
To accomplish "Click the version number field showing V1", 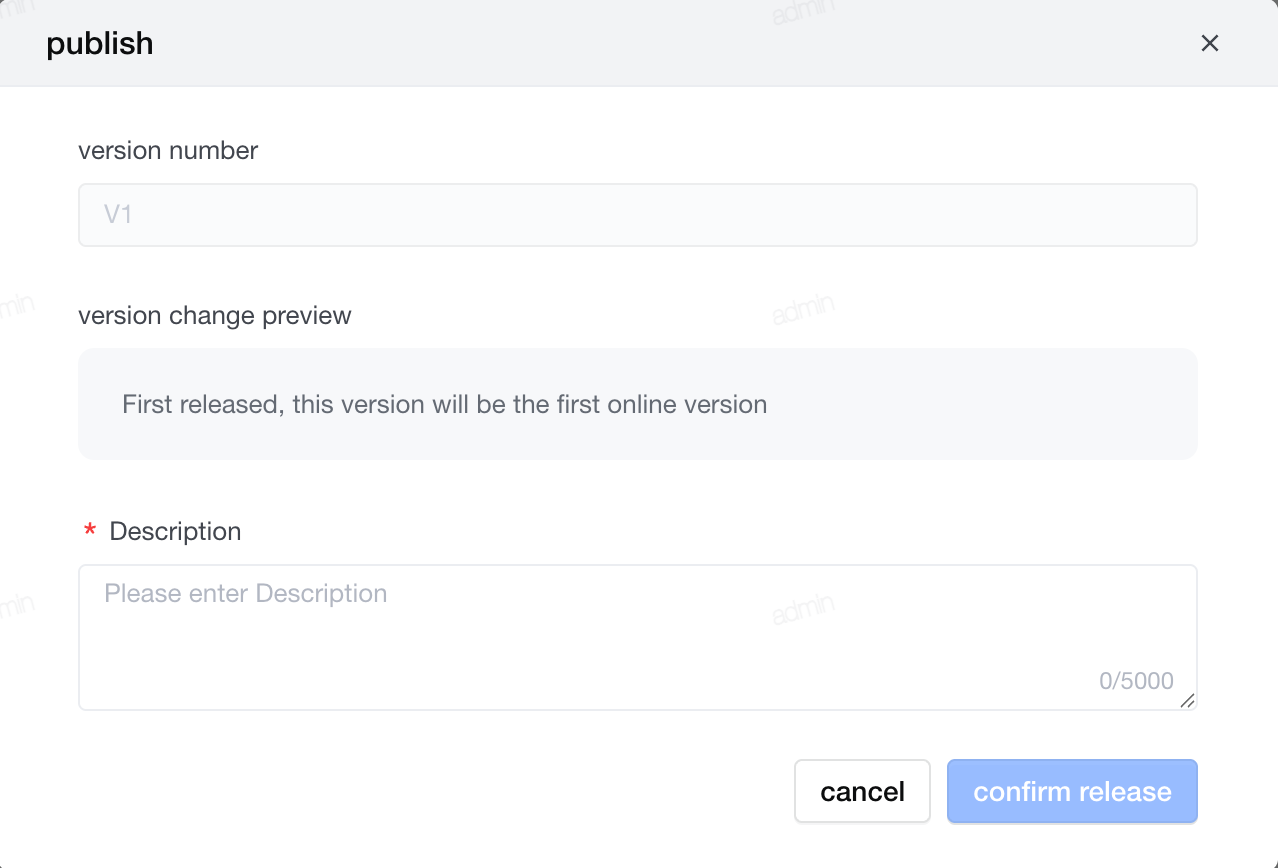I will coord(638,214).
